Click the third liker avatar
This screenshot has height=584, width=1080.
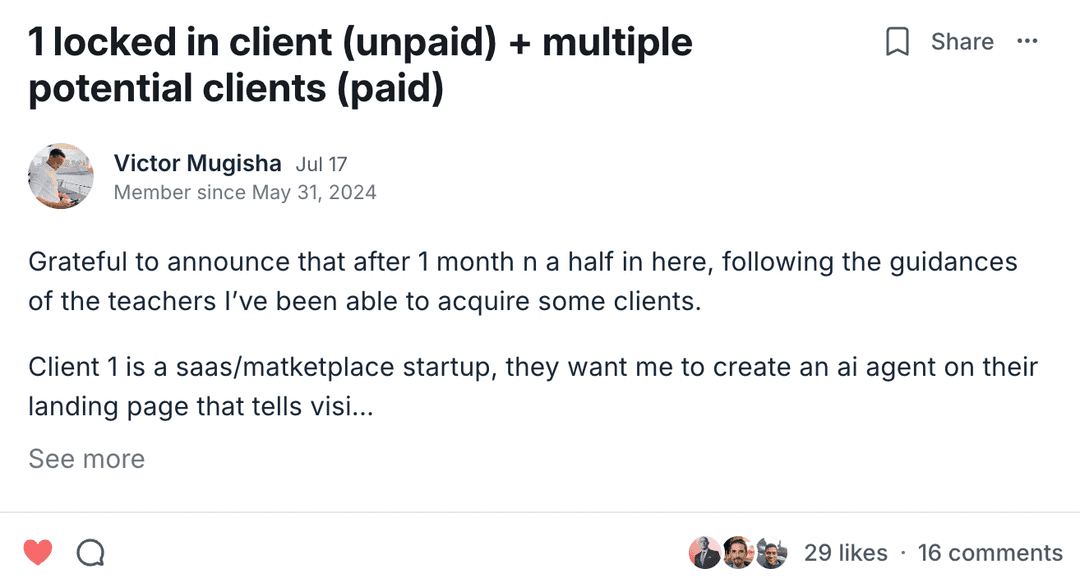pos(771,553)
